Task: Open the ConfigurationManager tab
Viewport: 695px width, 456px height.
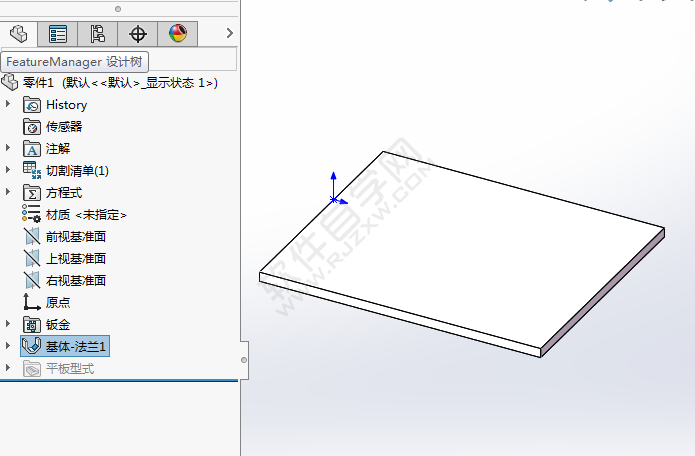Action: click(98, 34)
